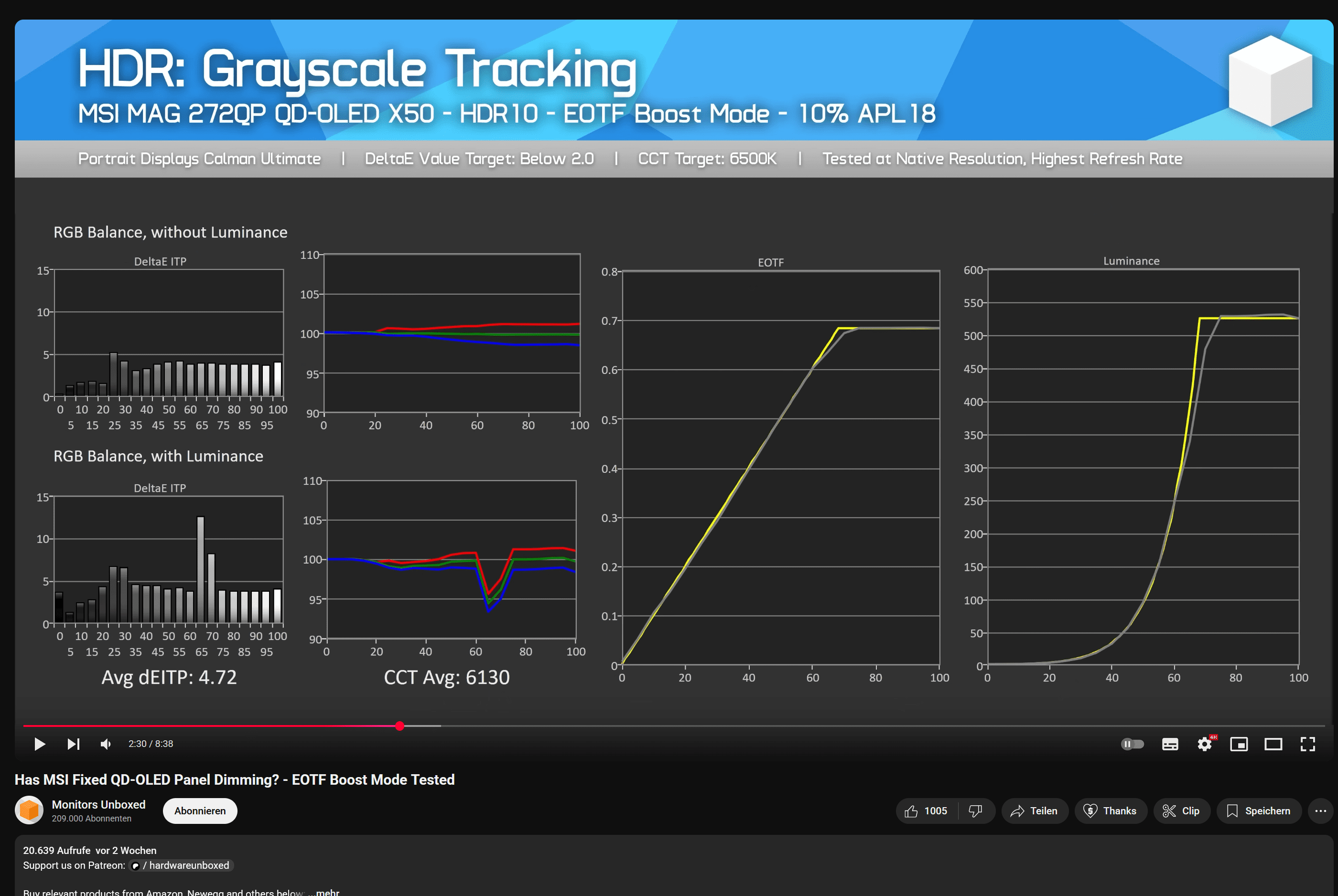Viewport: 1338px width, 896px height.
Task: Click 'DeltaE Value Target: Below 2.0' text
Action: point(479,159)
